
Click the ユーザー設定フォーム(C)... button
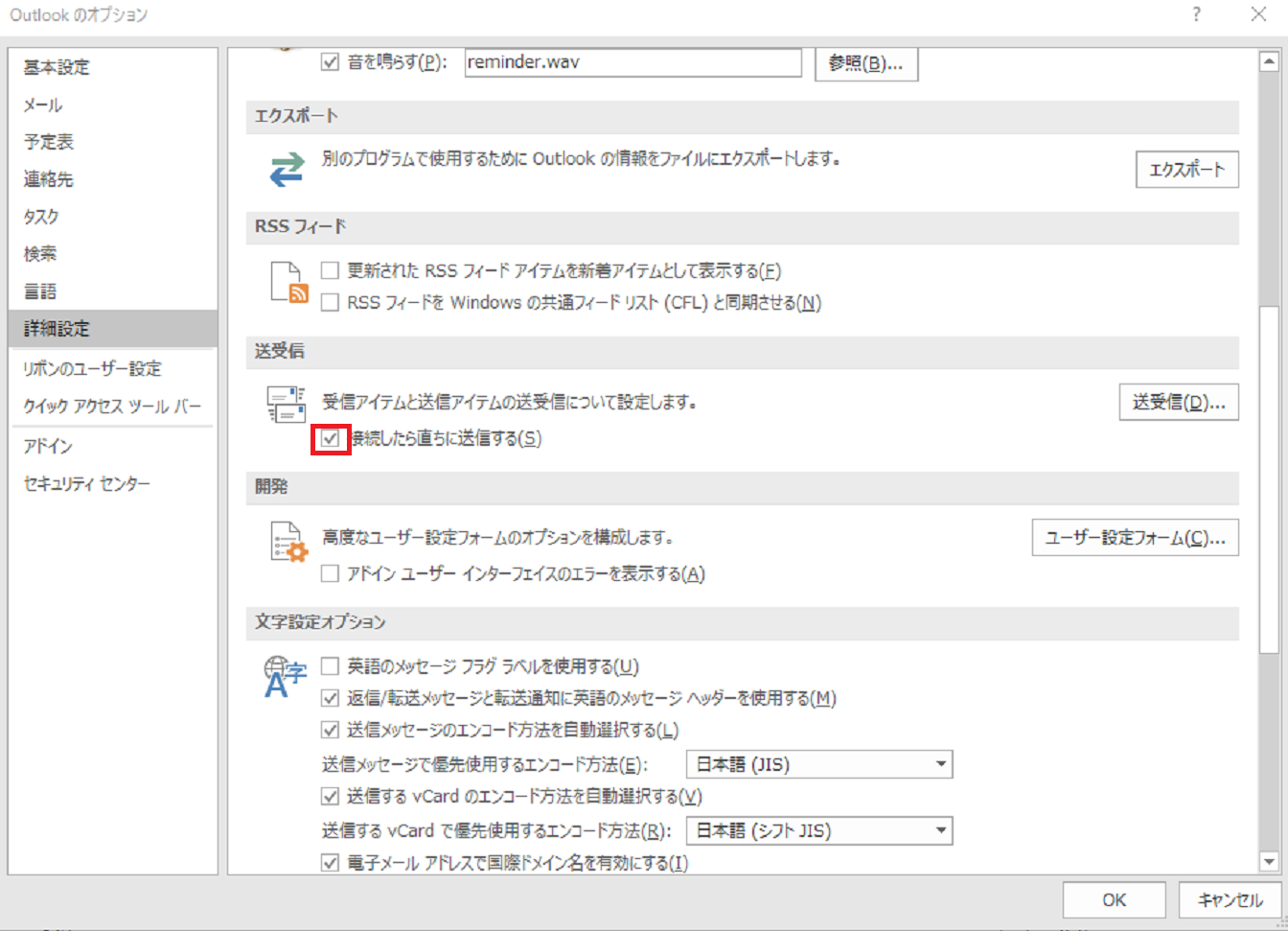[1135, 538]
